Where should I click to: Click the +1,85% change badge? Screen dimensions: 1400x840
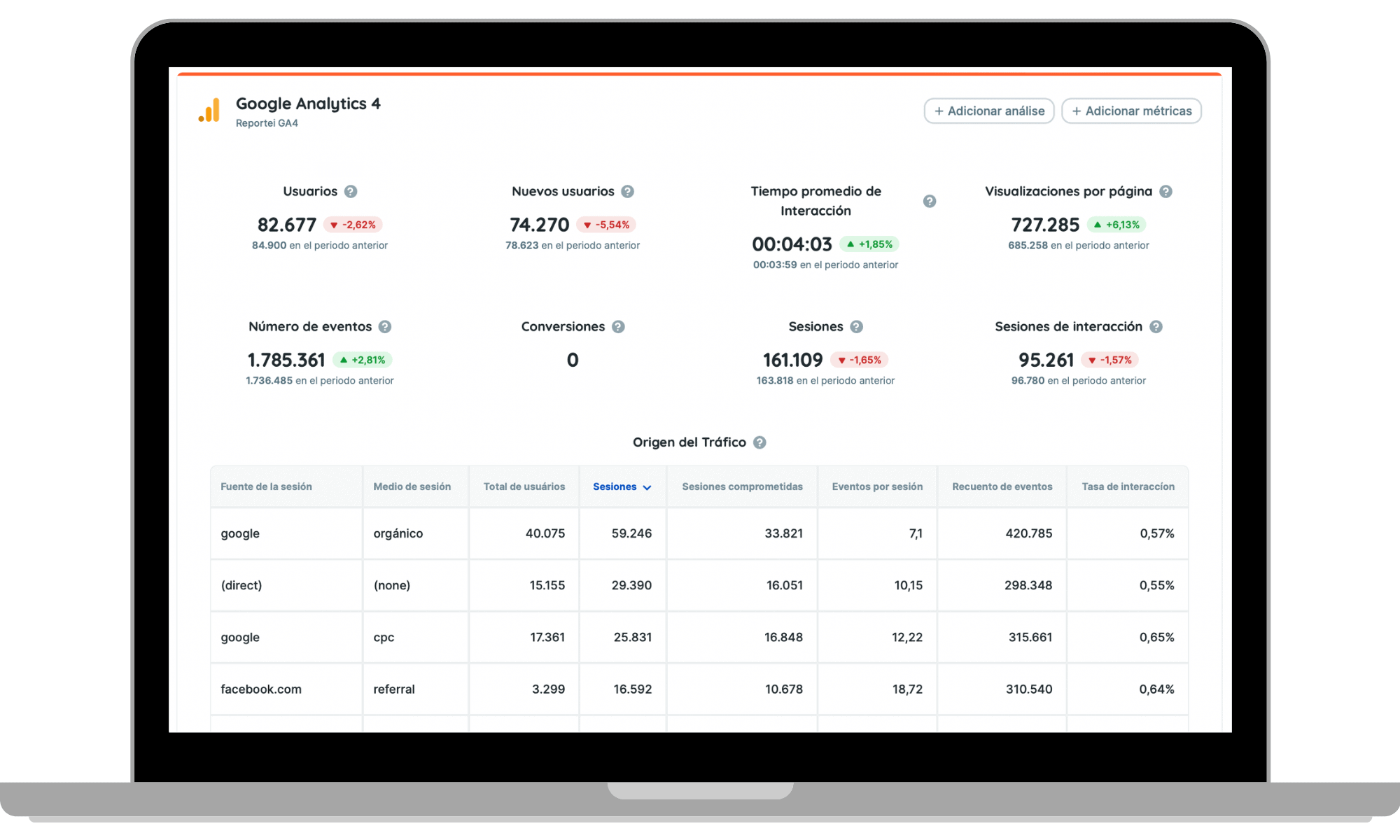point(869,244)
